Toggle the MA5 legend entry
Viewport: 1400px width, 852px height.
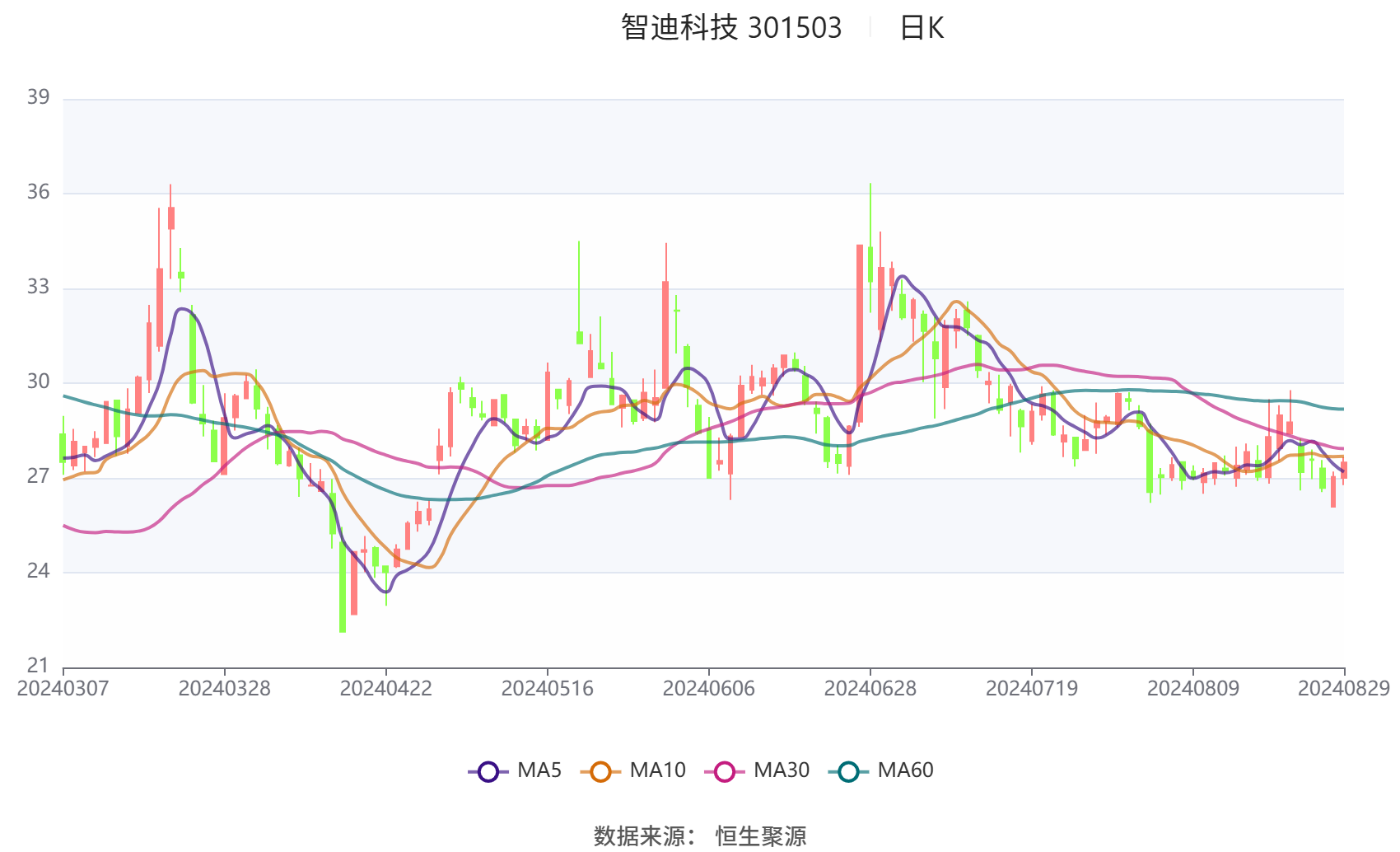pos(515,771)
